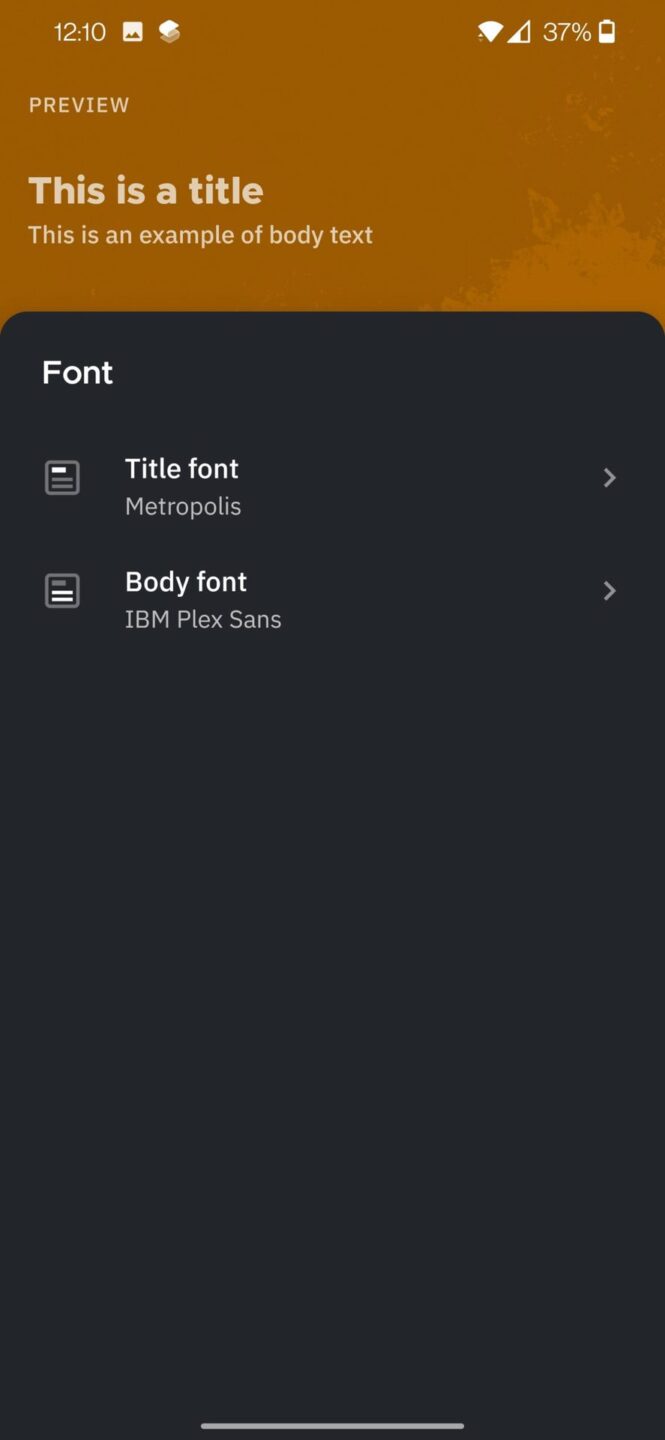The height and width of the screenshot is (1440, 665).
Task: Expand the Title font chevron
Action: (609, 477)
